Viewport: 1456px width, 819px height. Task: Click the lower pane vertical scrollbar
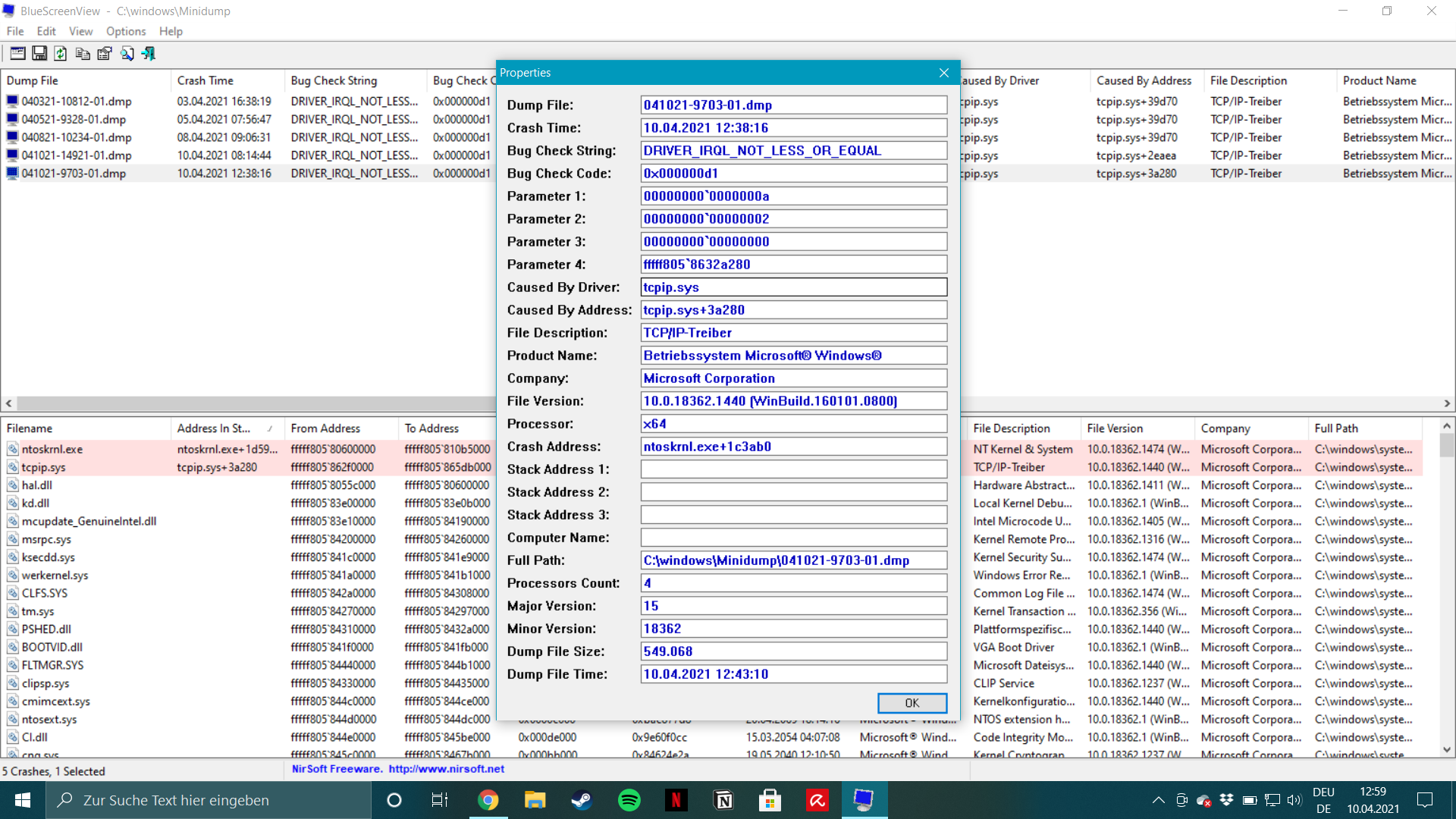point(1446,588)
